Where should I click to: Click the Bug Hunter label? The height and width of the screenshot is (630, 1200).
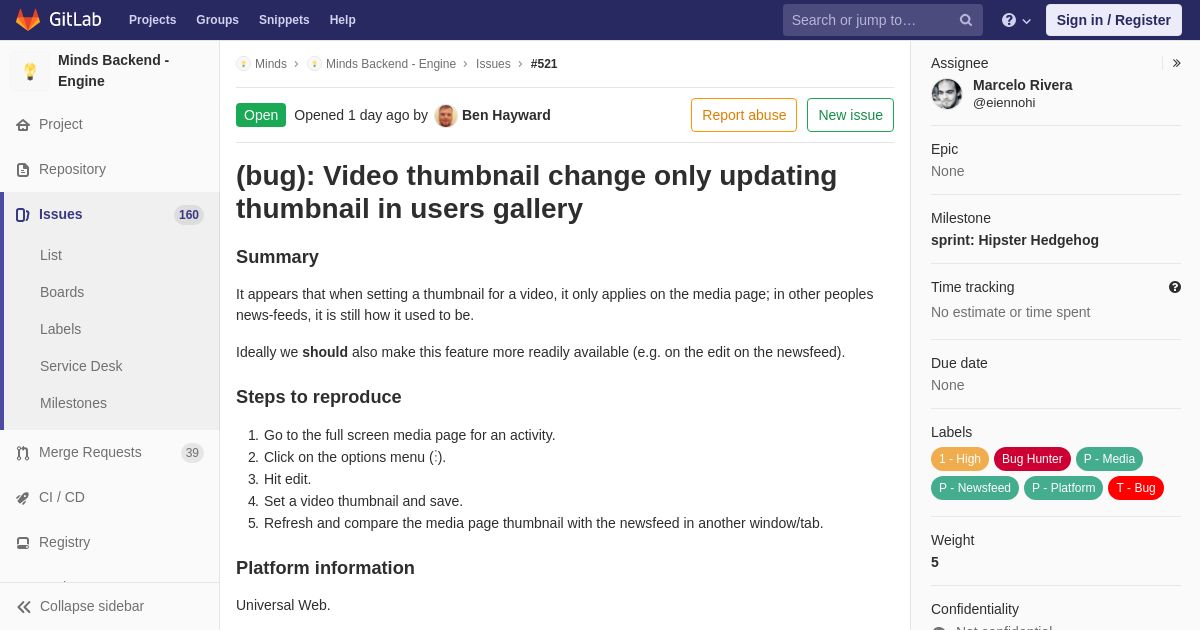(x=1032, y=459)
